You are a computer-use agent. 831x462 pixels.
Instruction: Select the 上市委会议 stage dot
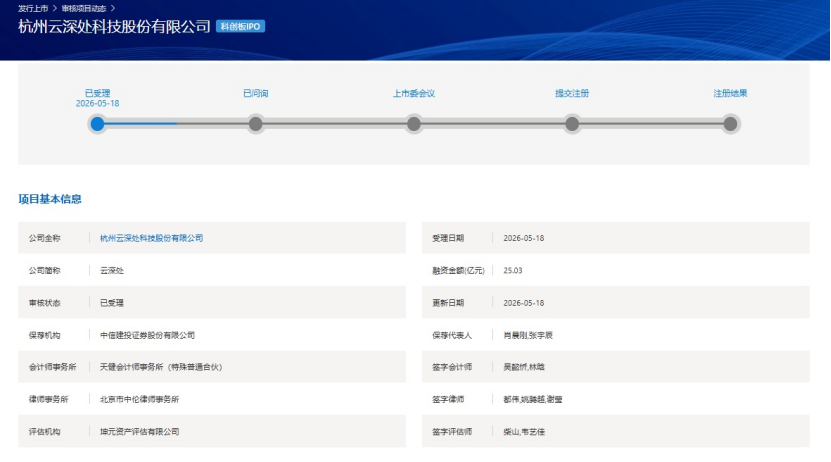[x=414, y=124]
